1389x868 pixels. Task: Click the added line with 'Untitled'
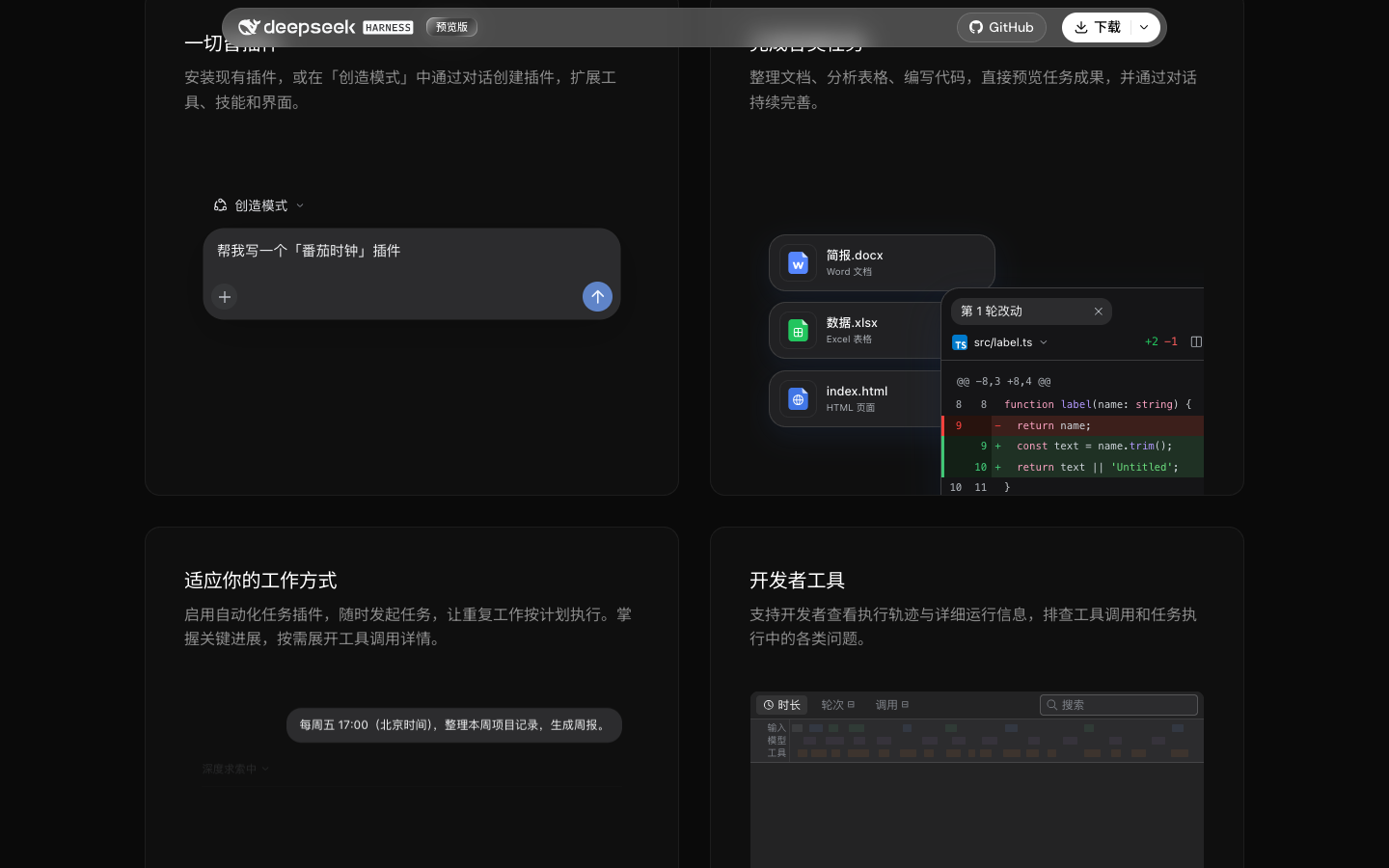(x=1073, y=467)
